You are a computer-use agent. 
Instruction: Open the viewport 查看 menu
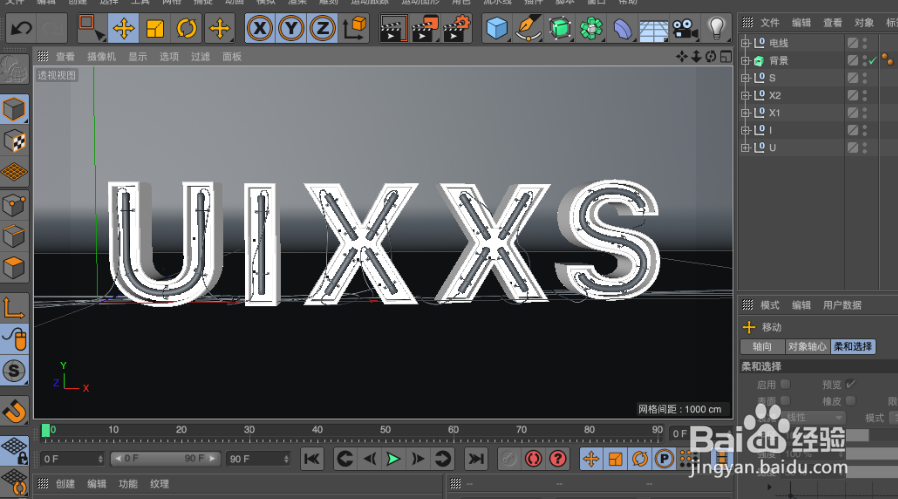click(65, 57)
